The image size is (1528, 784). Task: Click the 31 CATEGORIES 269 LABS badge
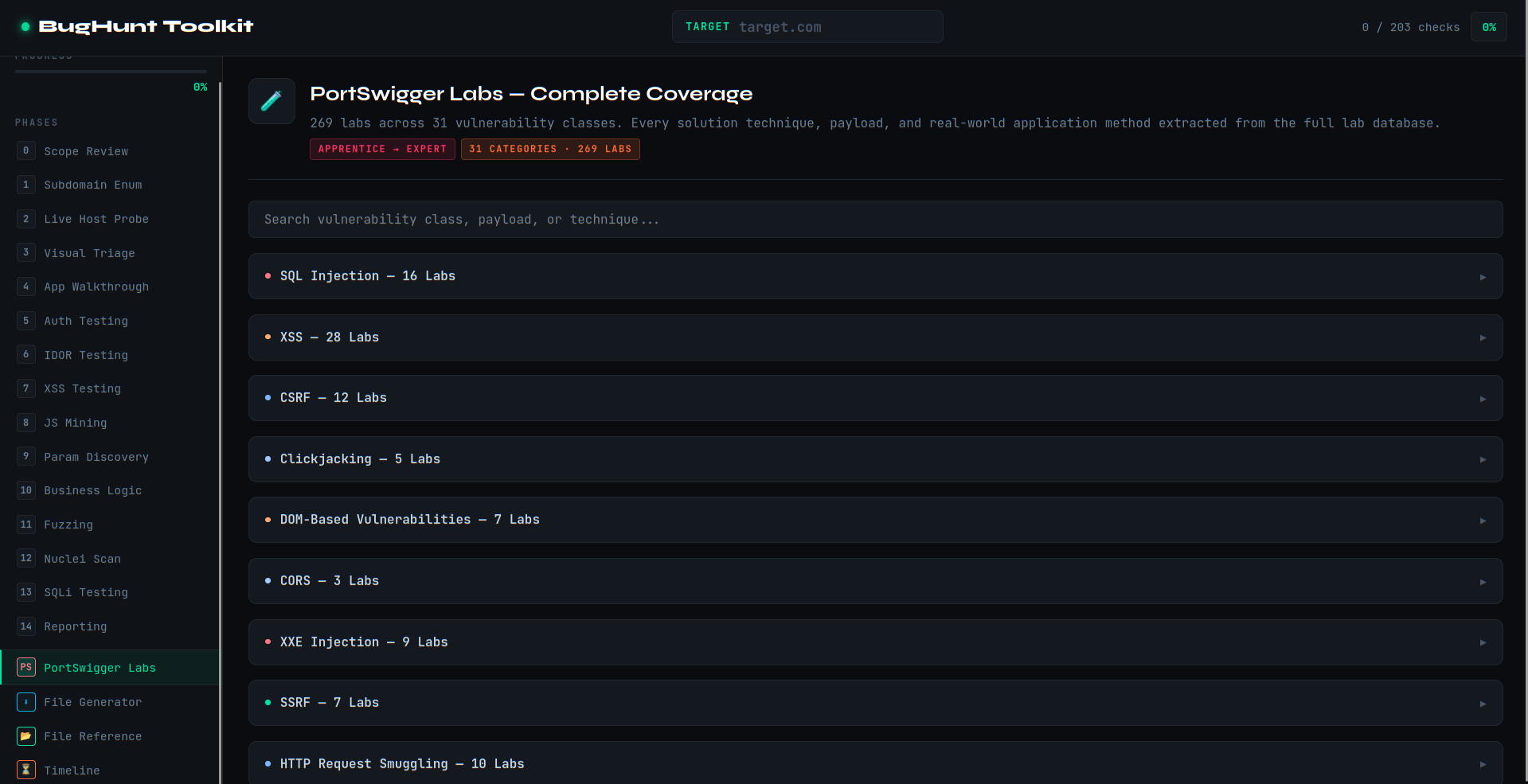tap(550, 149)
